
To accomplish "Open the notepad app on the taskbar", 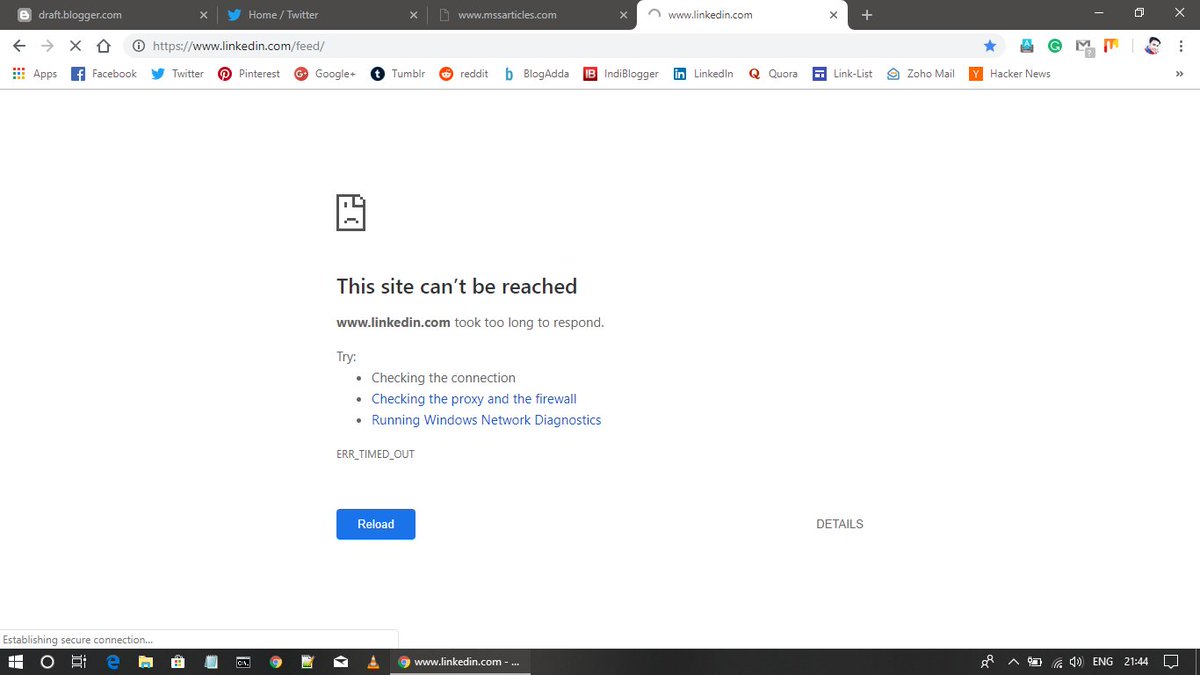I will tap(211, 661).
